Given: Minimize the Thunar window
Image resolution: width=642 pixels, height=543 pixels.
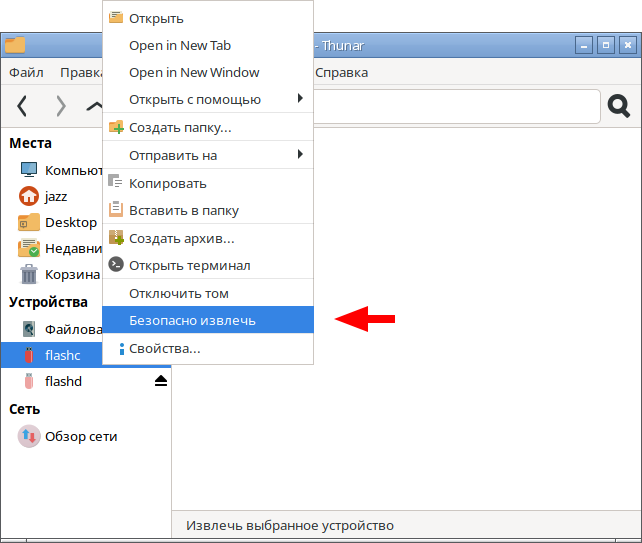Looking at the screenshot, I should 584,45.
